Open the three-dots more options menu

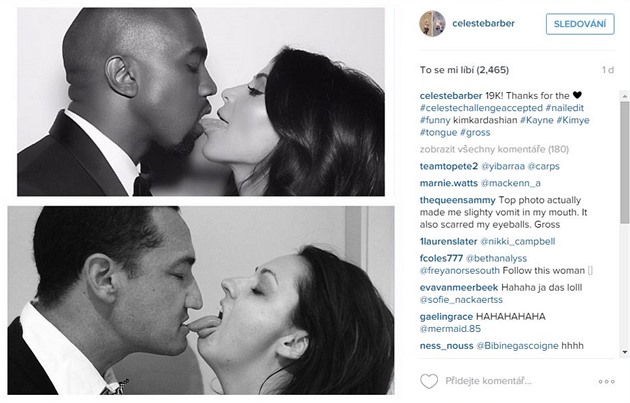tap(606, 381)
